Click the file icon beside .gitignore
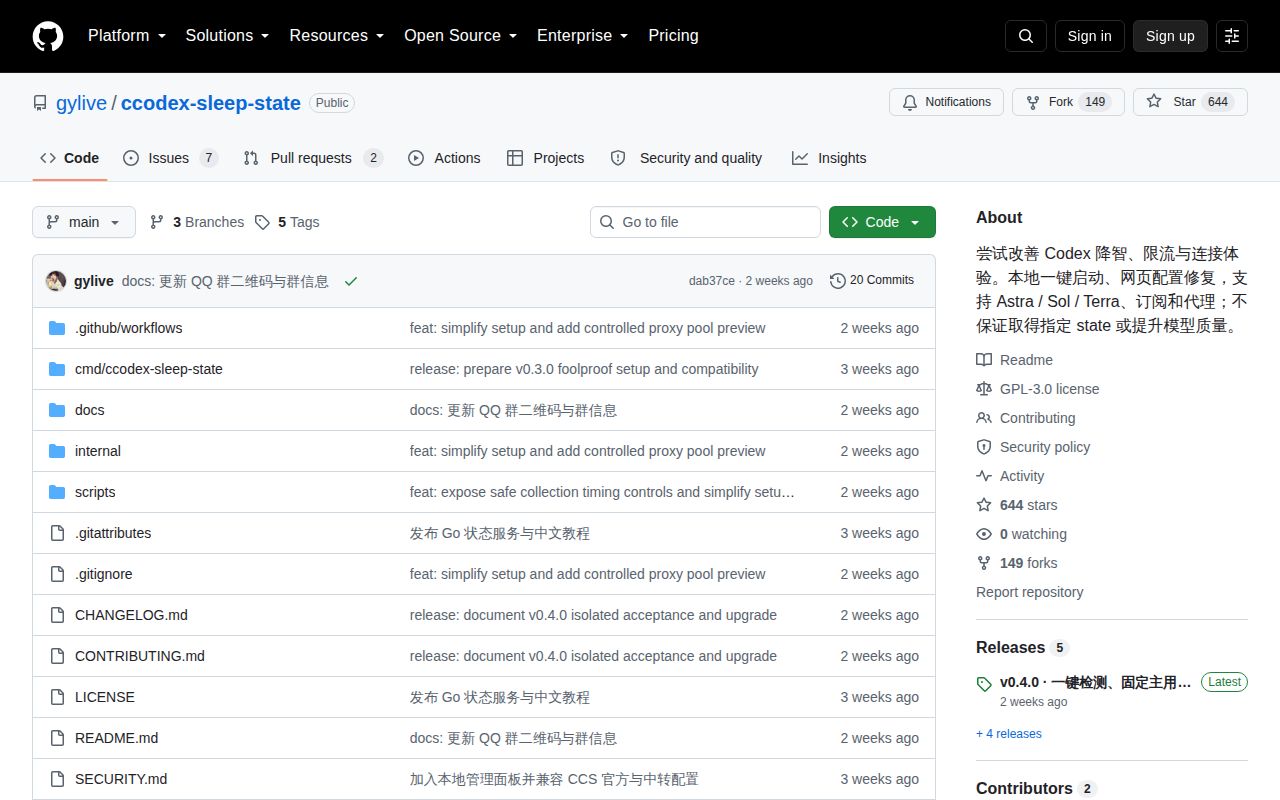The height and width of the screenshot is (800, 1280). pyautogui.click(x=57, y=574)
